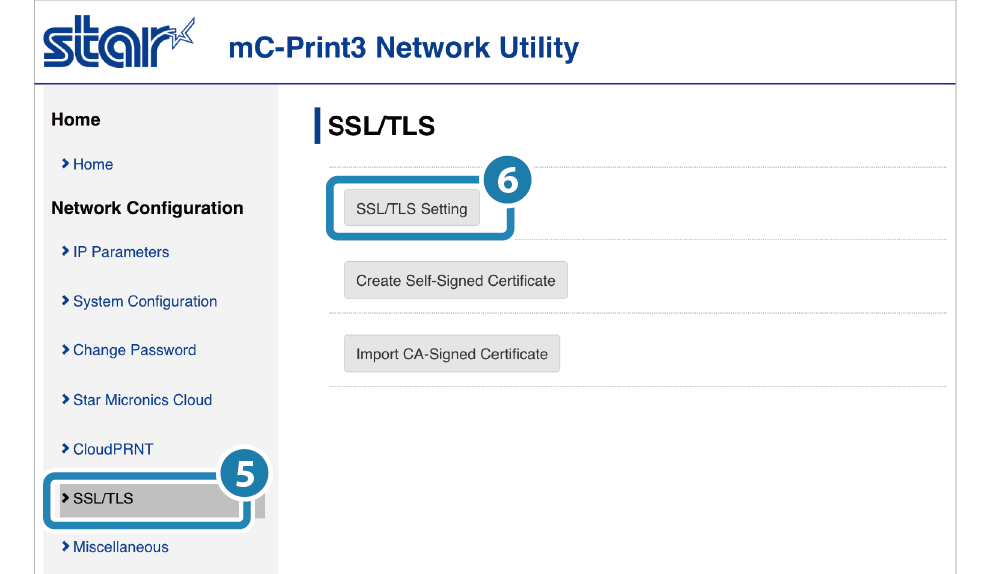The image size is (1000, 574).
Task: Open the Change Password page
Action: coord(134,350)
